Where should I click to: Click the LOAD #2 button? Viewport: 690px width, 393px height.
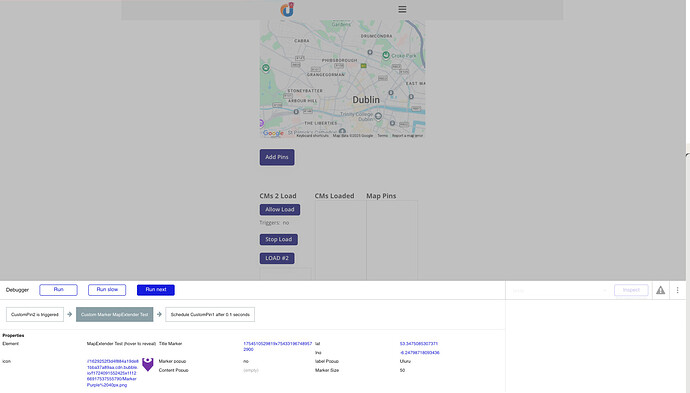click(277, 258)
